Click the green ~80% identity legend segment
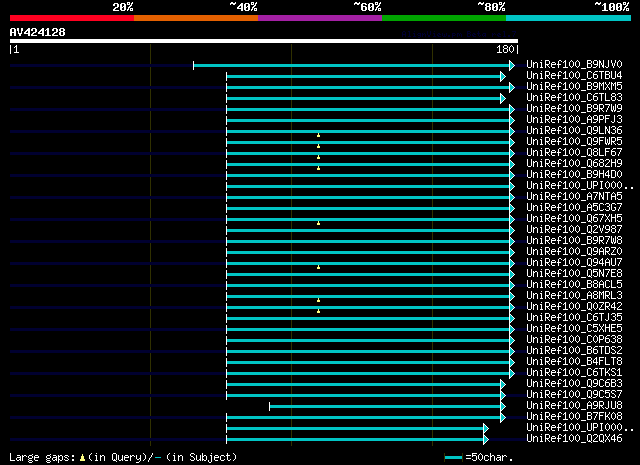 click(444, 18)
